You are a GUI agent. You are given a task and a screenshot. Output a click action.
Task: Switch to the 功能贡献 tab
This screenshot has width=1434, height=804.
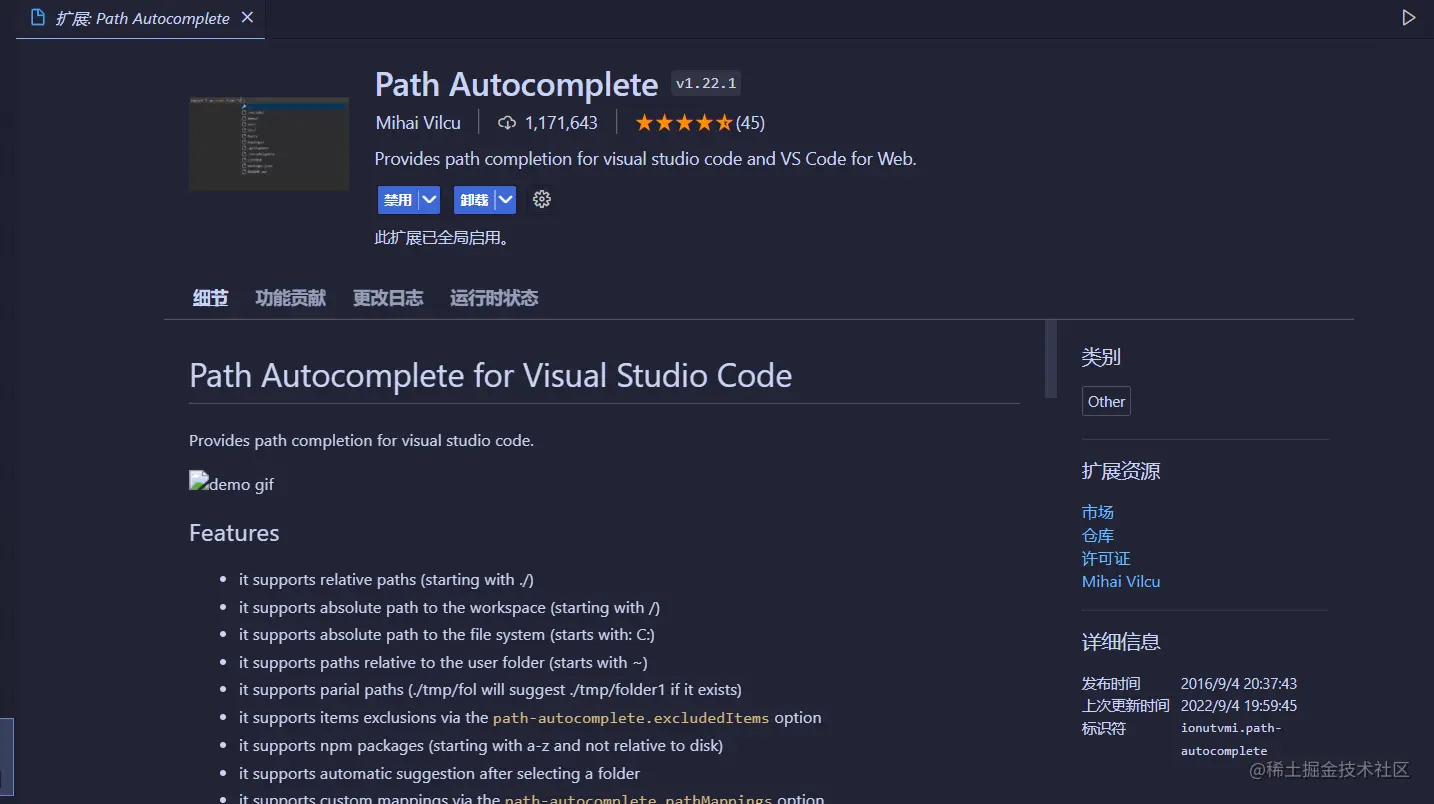pyautogui.click(x=290, y=298)
